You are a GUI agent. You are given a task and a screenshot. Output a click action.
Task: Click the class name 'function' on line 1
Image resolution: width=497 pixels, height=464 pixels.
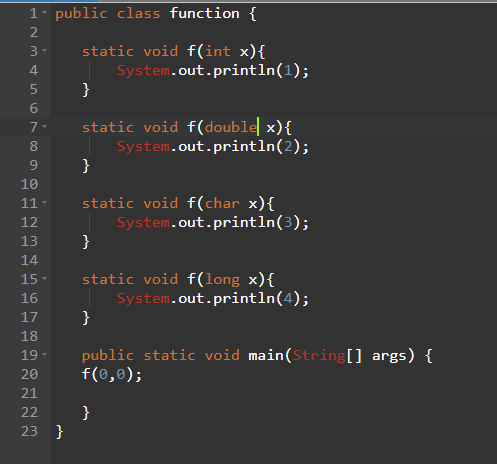pos(204,14)
